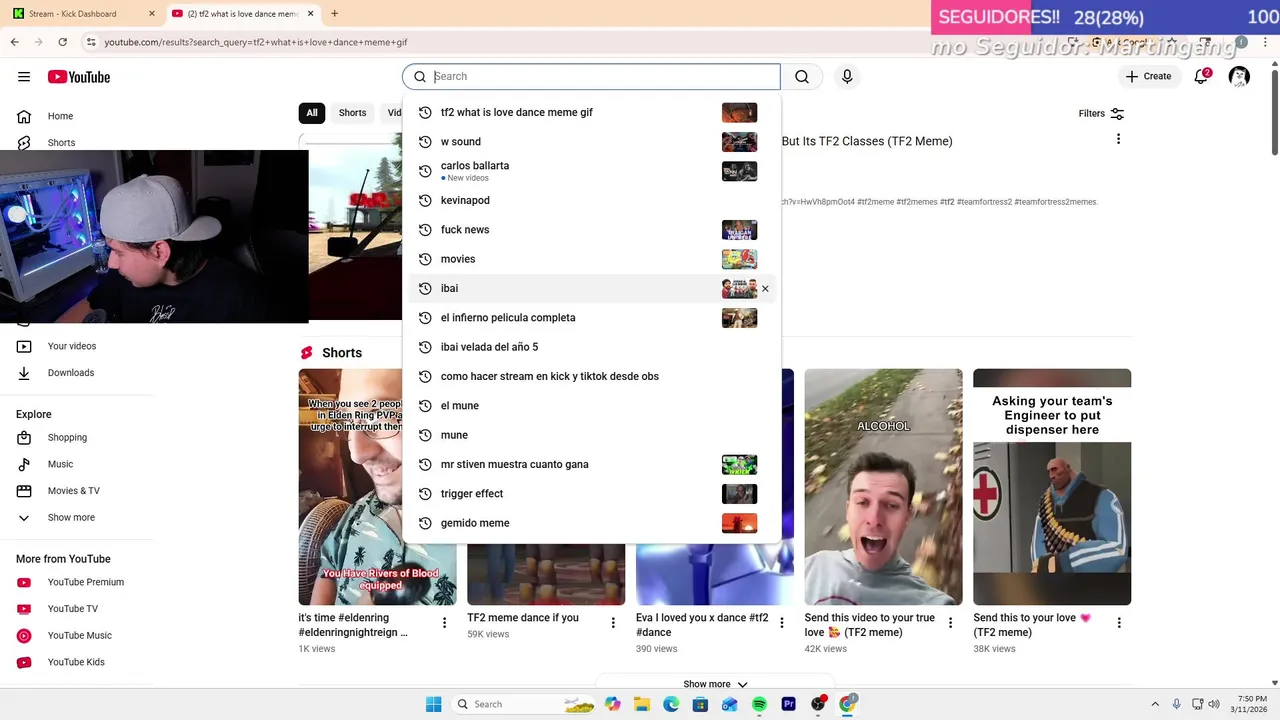The image size is (1280, 720).
Task: Open options for 'Eva I loved you' short
Action: click(x=782, y=623)
